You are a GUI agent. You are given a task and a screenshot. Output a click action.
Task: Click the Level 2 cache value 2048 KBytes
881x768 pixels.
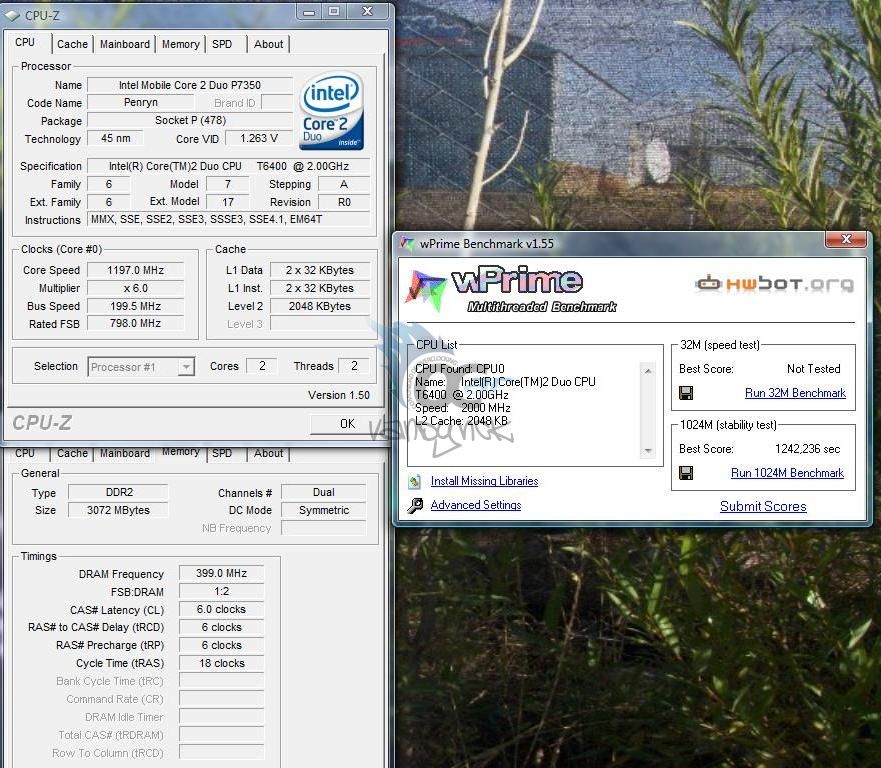(320, 306)
